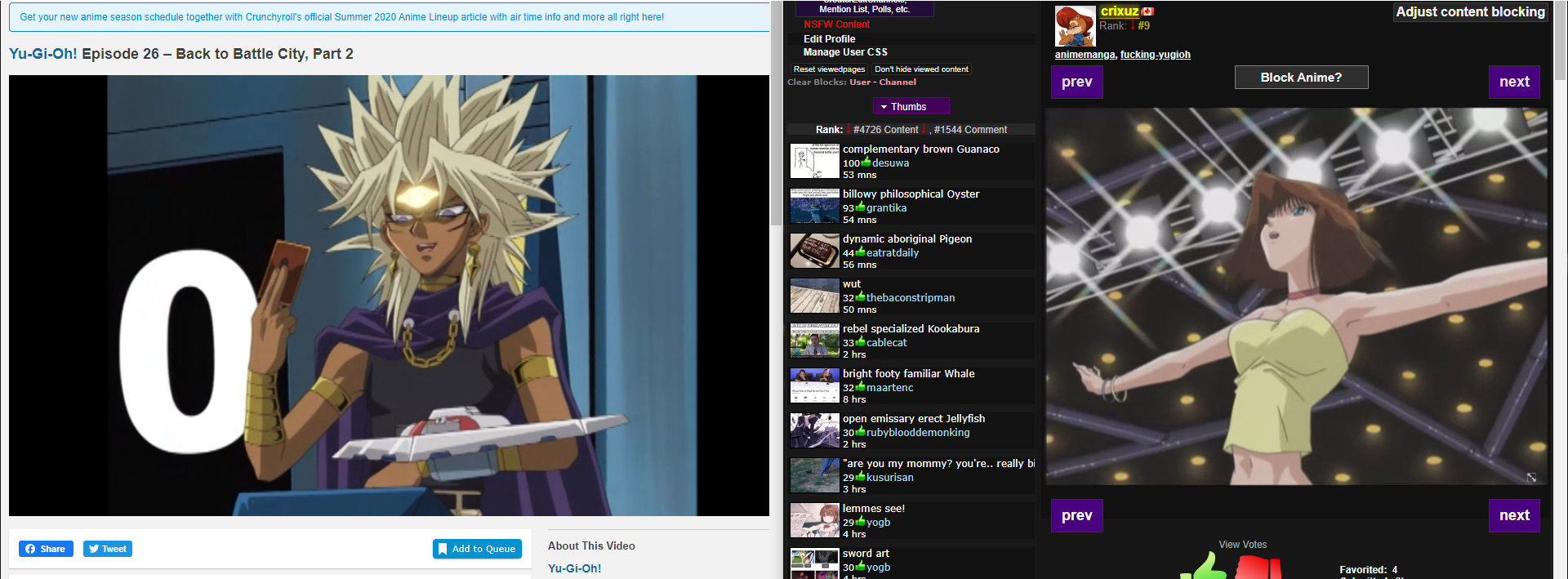
Task: Click the Canadian flag icon next to crixuz
Action: [1147, 11]
